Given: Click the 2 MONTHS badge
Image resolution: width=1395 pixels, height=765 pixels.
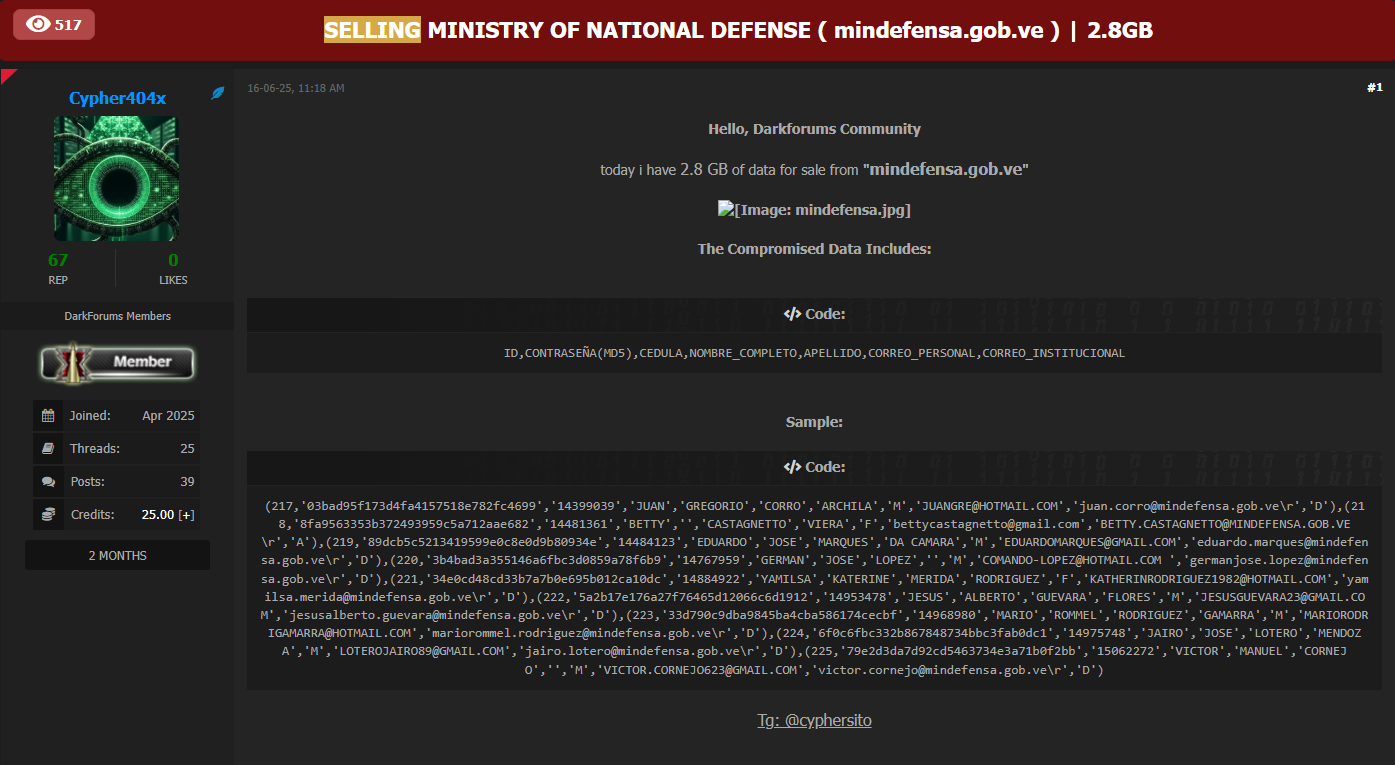Looking at the screenshot, I should (x=117, y=555).
